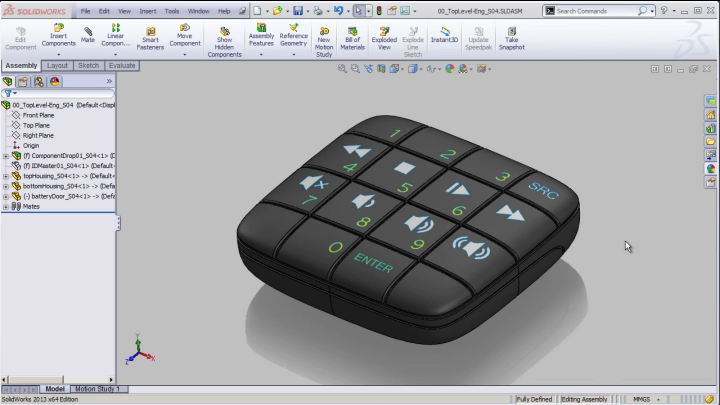Expand topHousing_S04 tree node

[6, 176]
